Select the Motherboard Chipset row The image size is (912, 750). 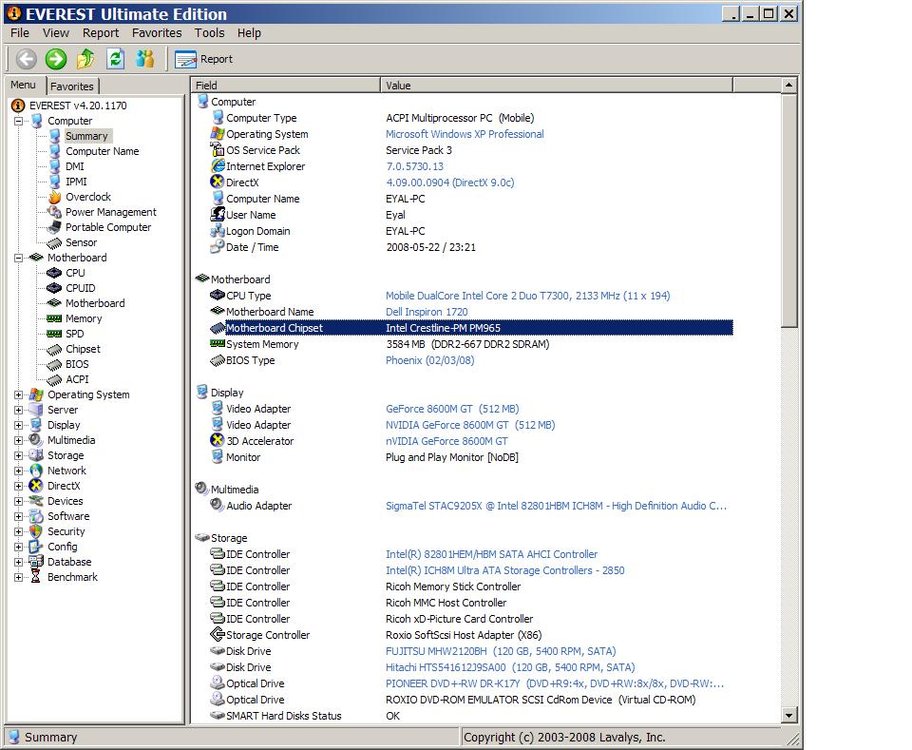point(471,328)
